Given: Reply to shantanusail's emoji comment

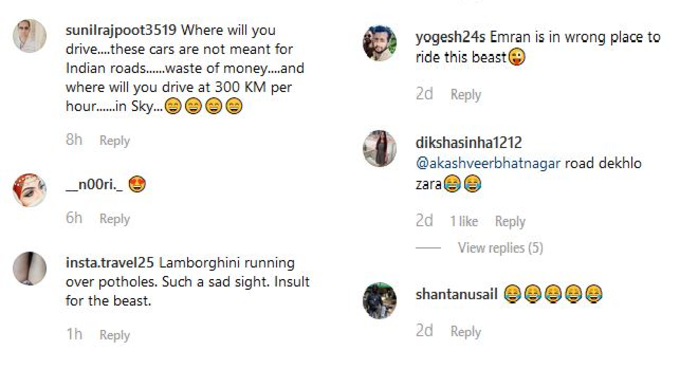Looking at the screenshot, I should (x=466, y=332).
